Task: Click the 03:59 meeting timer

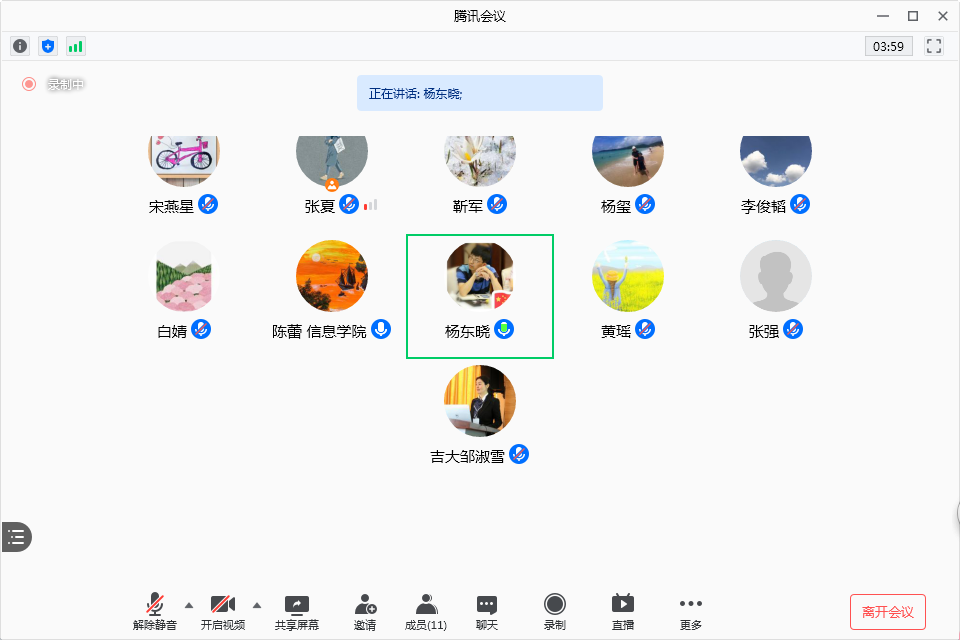Action: (x=888, y=46)
